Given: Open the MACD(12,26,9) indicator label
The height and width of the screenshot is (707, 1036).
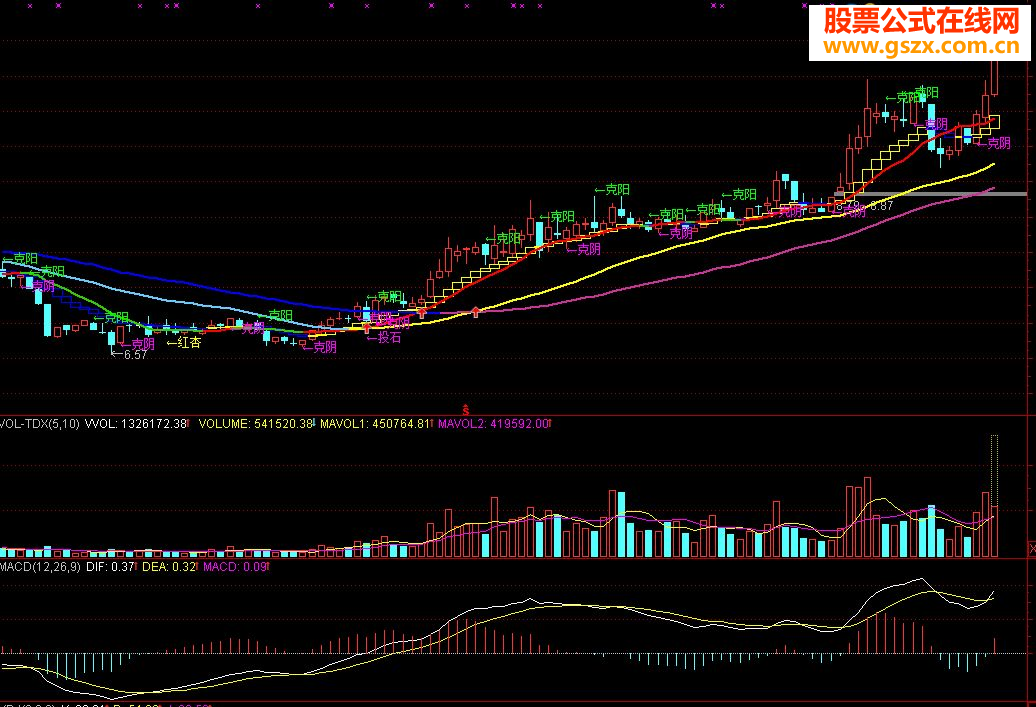Looking at the screenshot, I should tap(40, 567).
